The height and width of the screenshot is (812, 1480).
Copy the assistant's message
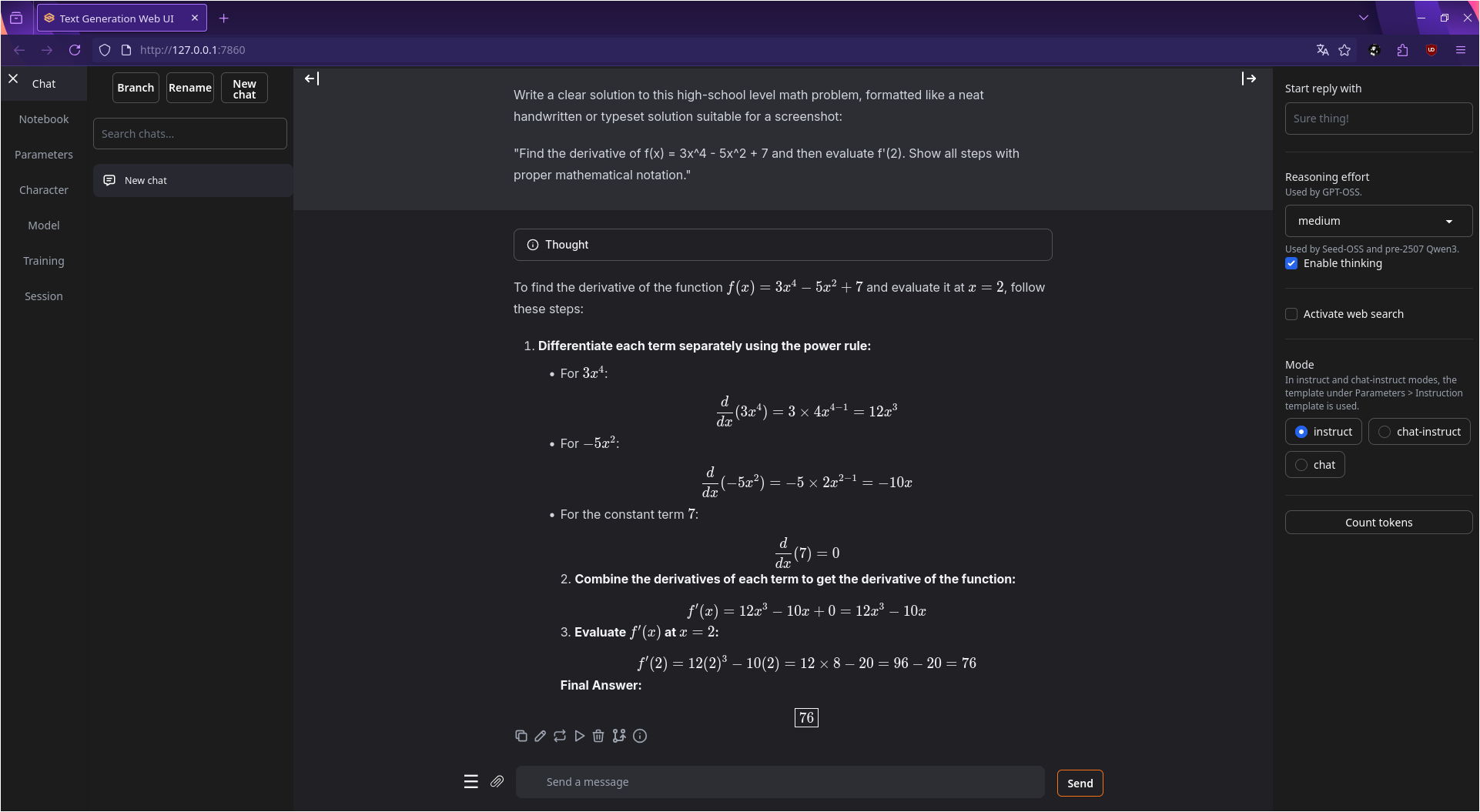[521, 736]
